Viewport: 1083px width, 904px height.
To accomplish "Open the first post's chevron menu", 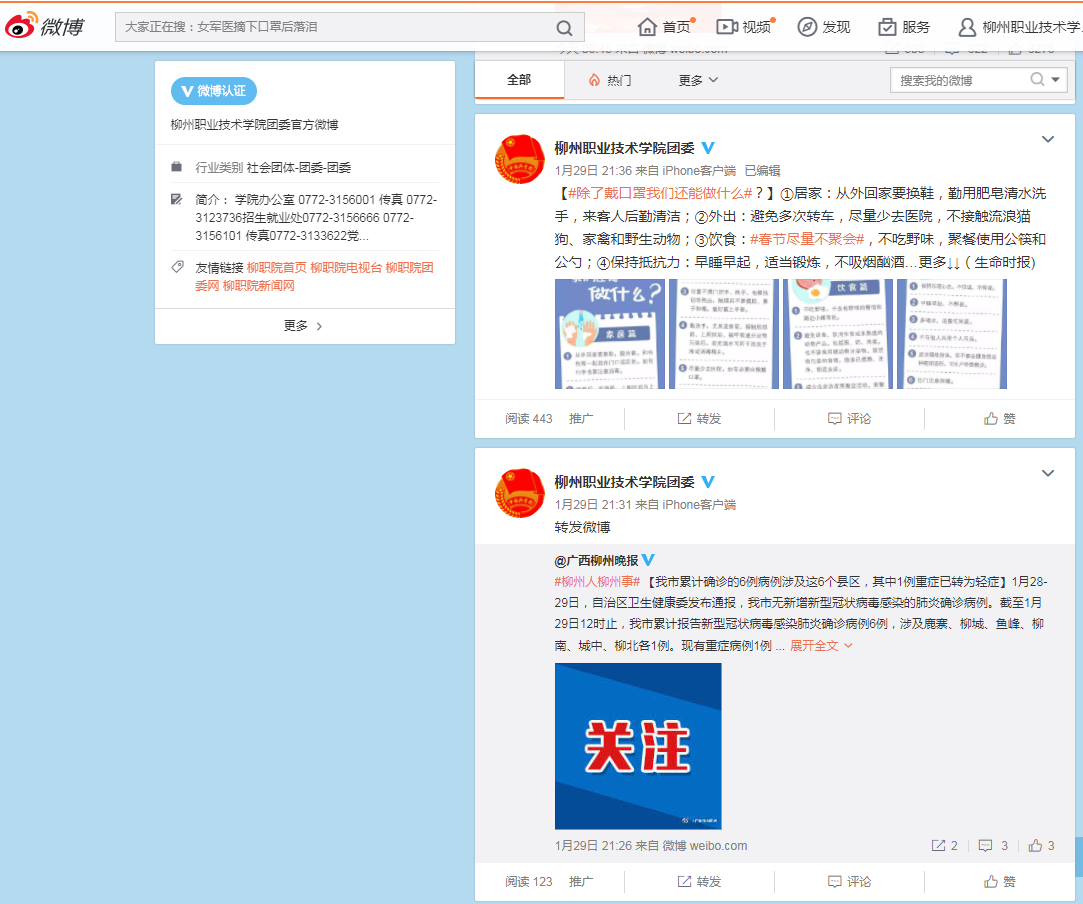I will 1047,140.
